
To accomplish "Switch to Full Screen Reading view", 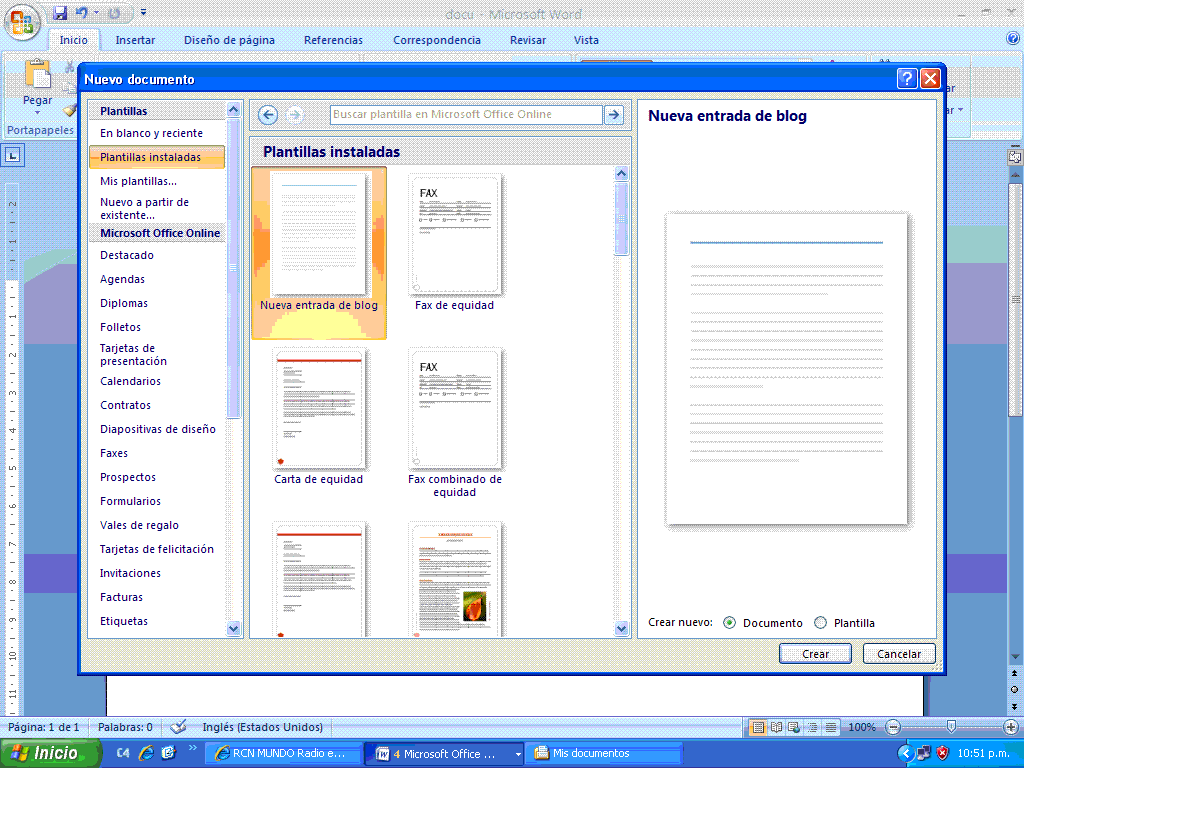I will coord(776,727).
